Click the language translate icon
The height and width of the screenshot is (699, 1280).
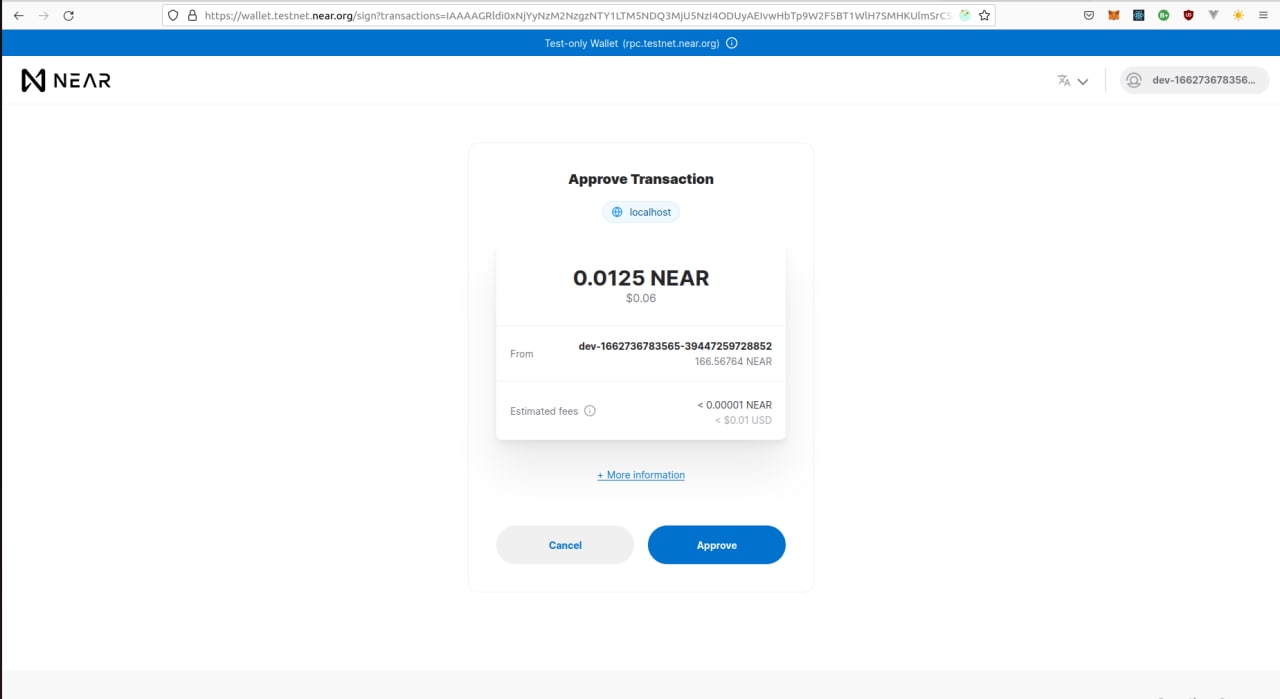coord(1064,81)
